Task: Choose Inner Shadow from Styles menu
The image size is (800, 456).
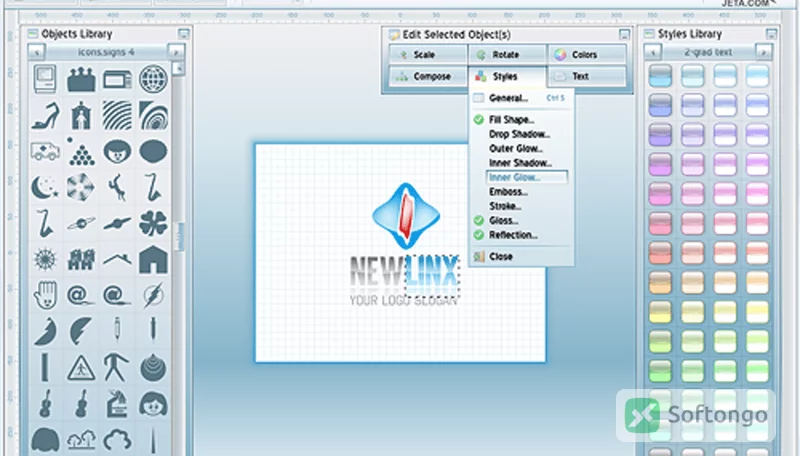Action: [520, 163]
